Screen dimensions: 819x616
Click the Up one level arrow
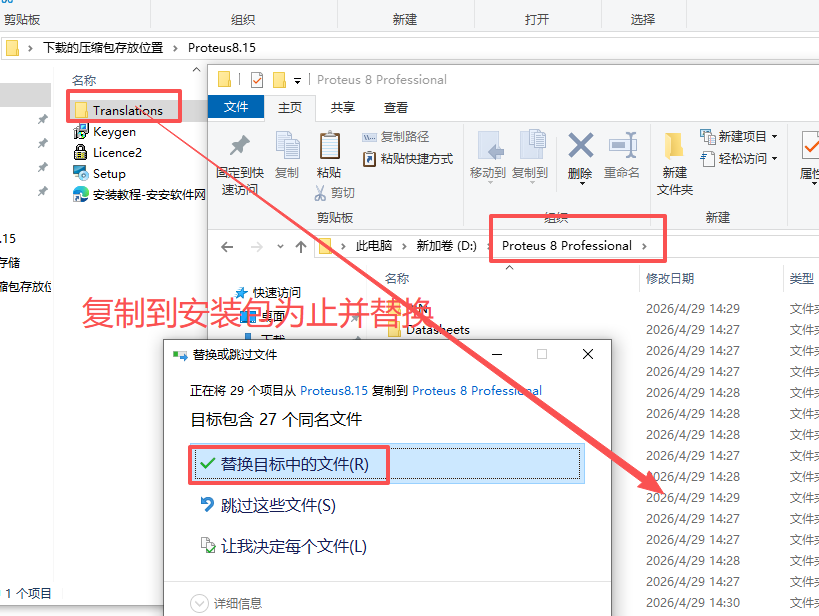300,247
